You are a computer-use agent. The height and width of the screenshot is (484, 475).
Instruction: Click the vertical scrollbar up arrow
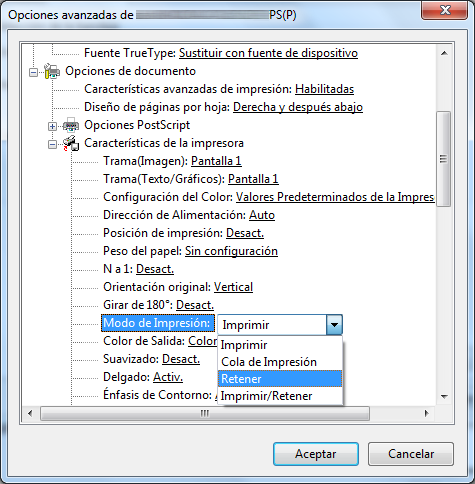coord(444,53)
